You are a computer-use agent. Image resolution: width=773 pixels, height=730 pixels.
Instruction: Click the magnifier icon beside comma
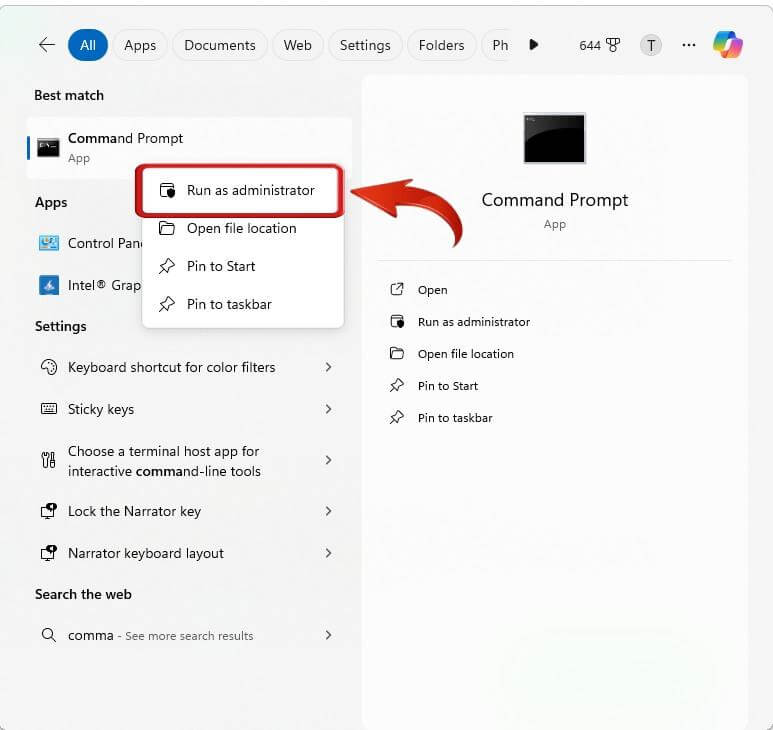click(48, 635)
